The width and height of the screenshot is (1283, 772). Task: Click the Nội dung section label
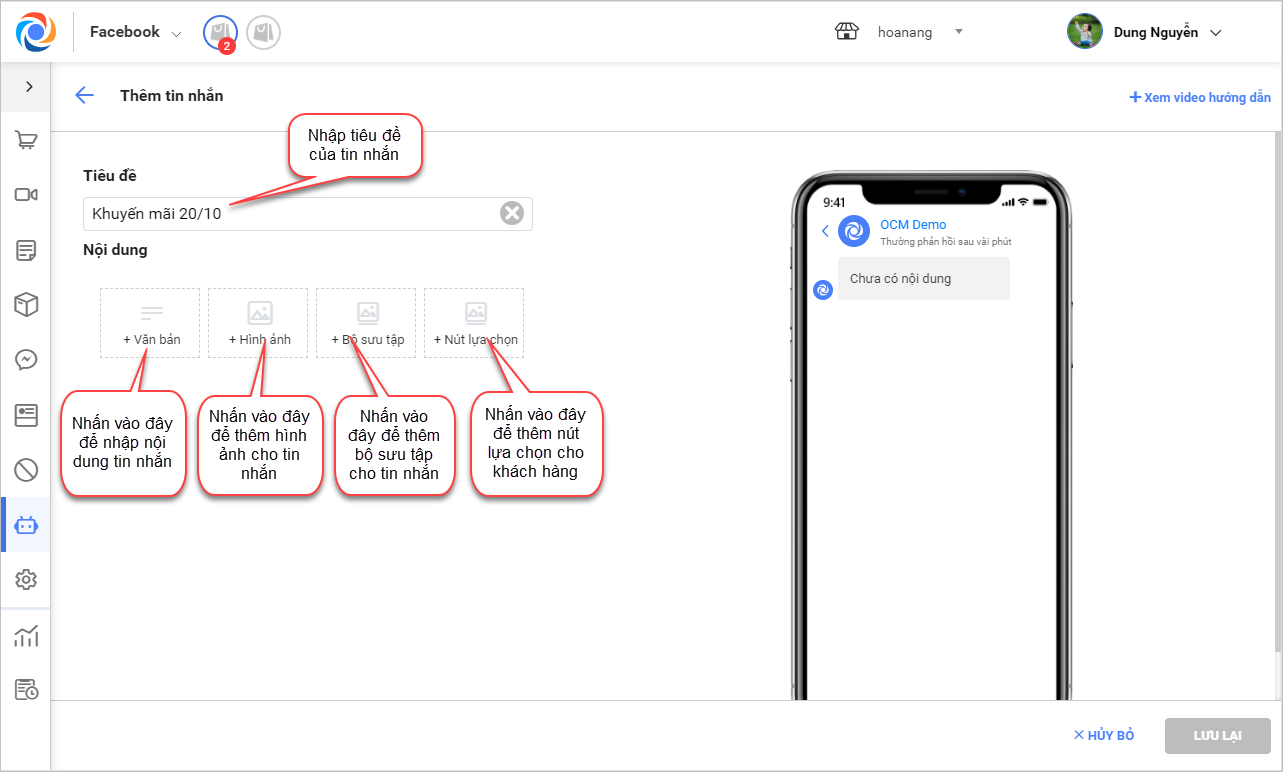coord(115,250)
